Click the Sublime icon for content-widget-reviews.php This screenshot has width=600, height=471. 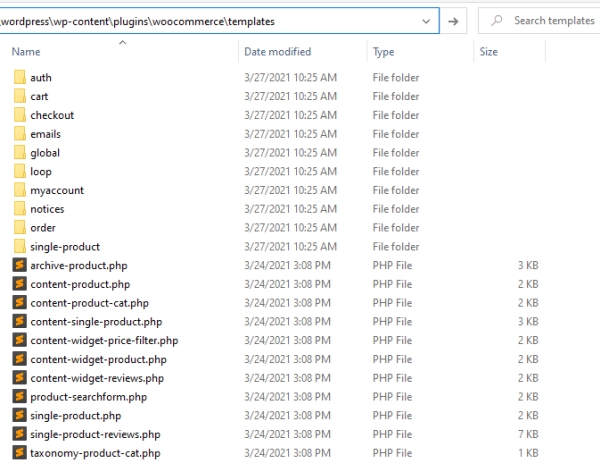[x=20, y=378]
